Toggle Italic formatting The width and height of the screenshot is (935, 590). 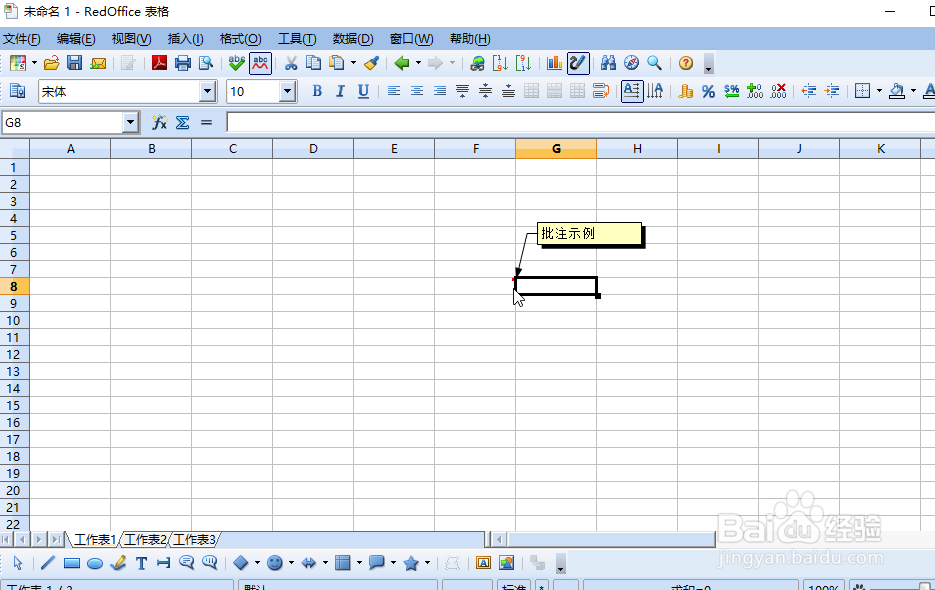340,91
